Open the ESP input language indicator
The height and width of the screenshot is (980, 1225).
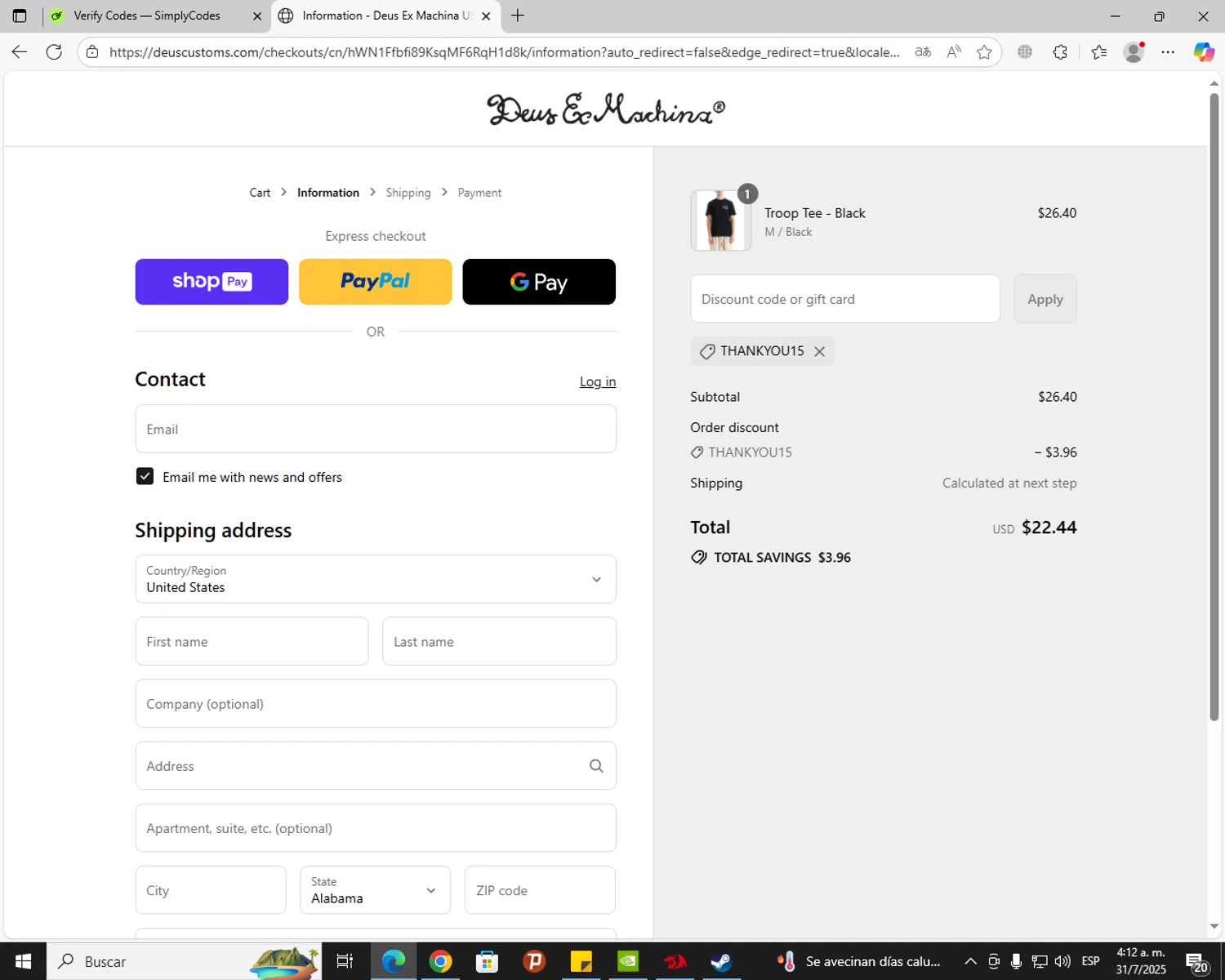[1090, 961]
